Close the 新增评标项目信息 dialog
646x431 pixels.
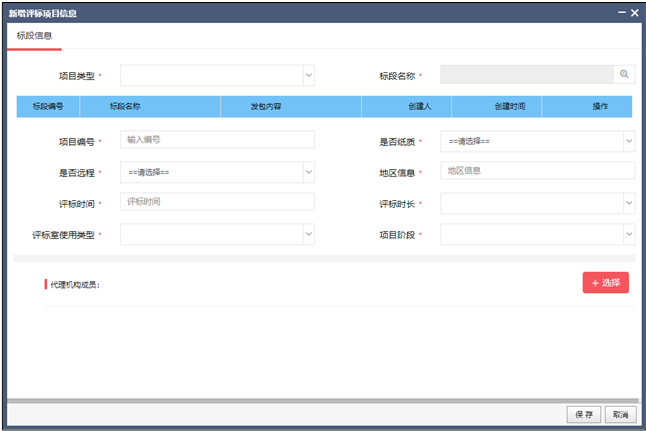point(634,13)
